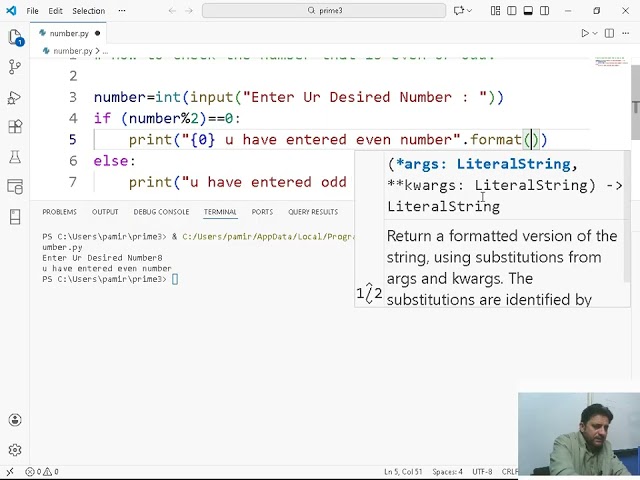640x480 pixels.
Task: Split the editor to the right
Action: pyautogui.click(x=609, y=33)
